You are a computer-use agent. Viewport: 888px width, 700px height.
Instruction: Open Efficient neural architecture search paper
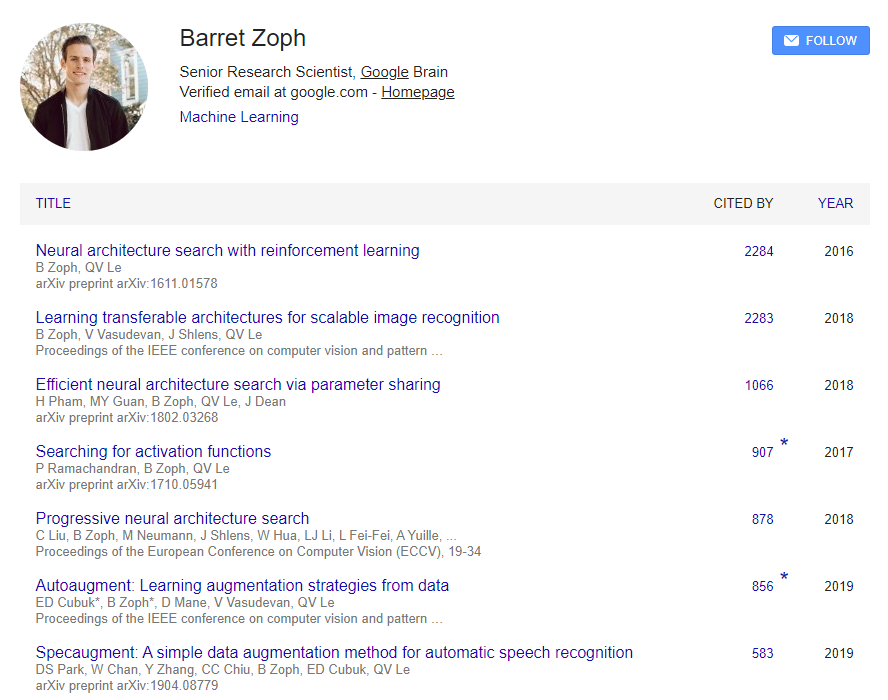[238, 384]
